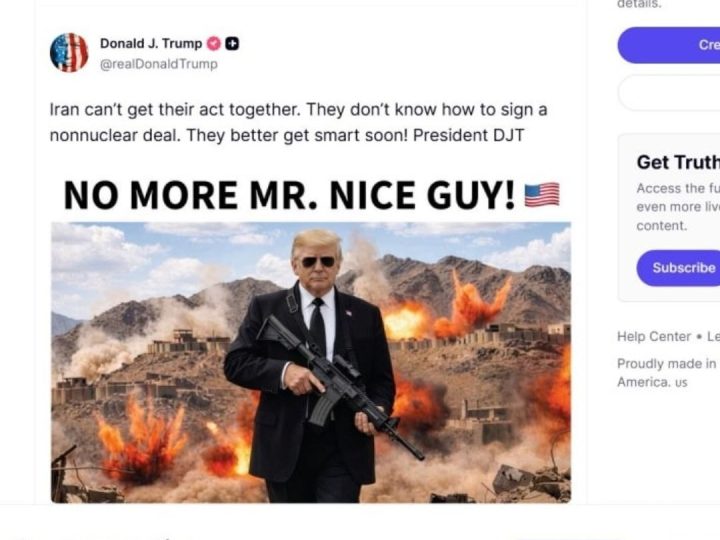This screenshot has width=720, height=540.
Task: Click the American flag emoji in the image caption
Action: [542, 195]
